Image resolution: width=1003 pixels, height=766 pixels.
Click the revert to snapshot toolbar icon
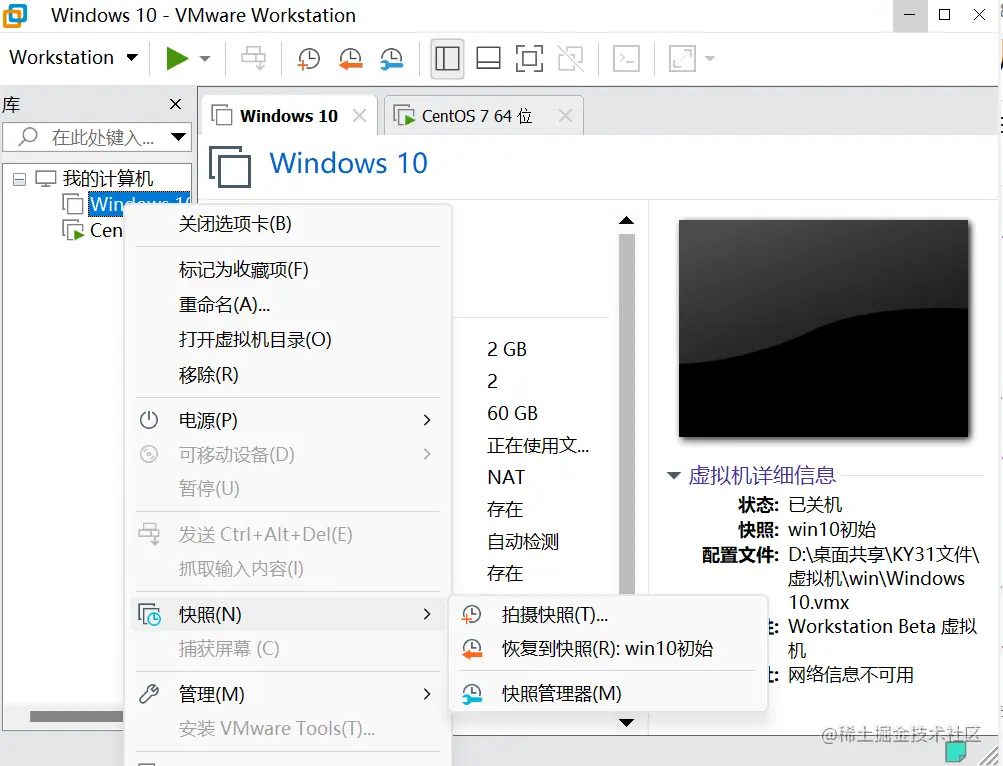coord(351,58)
